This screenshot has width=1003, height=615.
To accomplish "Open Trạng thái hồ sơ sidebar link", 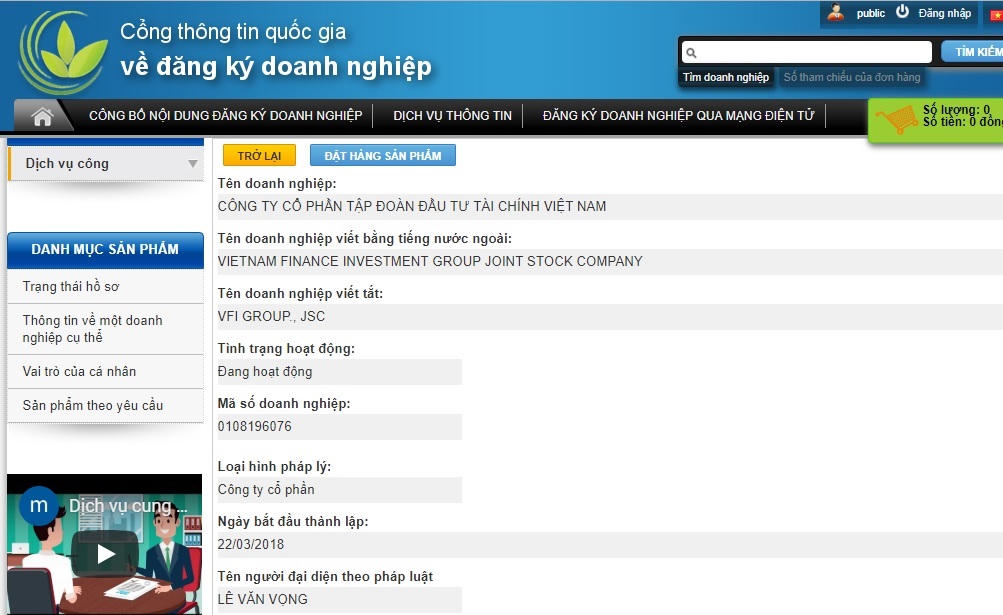I will pyautogui.click(x=71, y=287).
